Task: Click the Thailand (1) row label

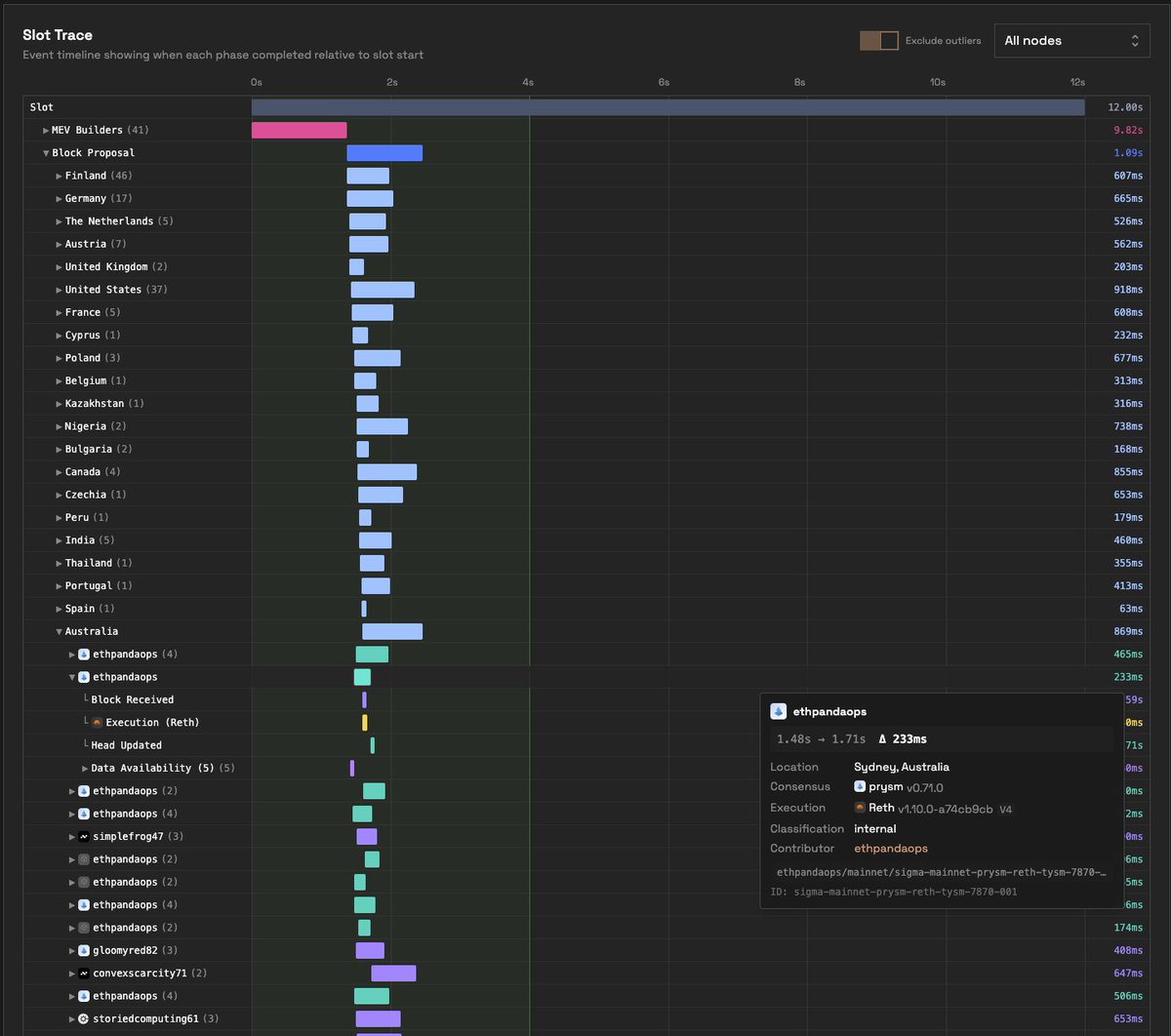Action: tap(99, 564)
